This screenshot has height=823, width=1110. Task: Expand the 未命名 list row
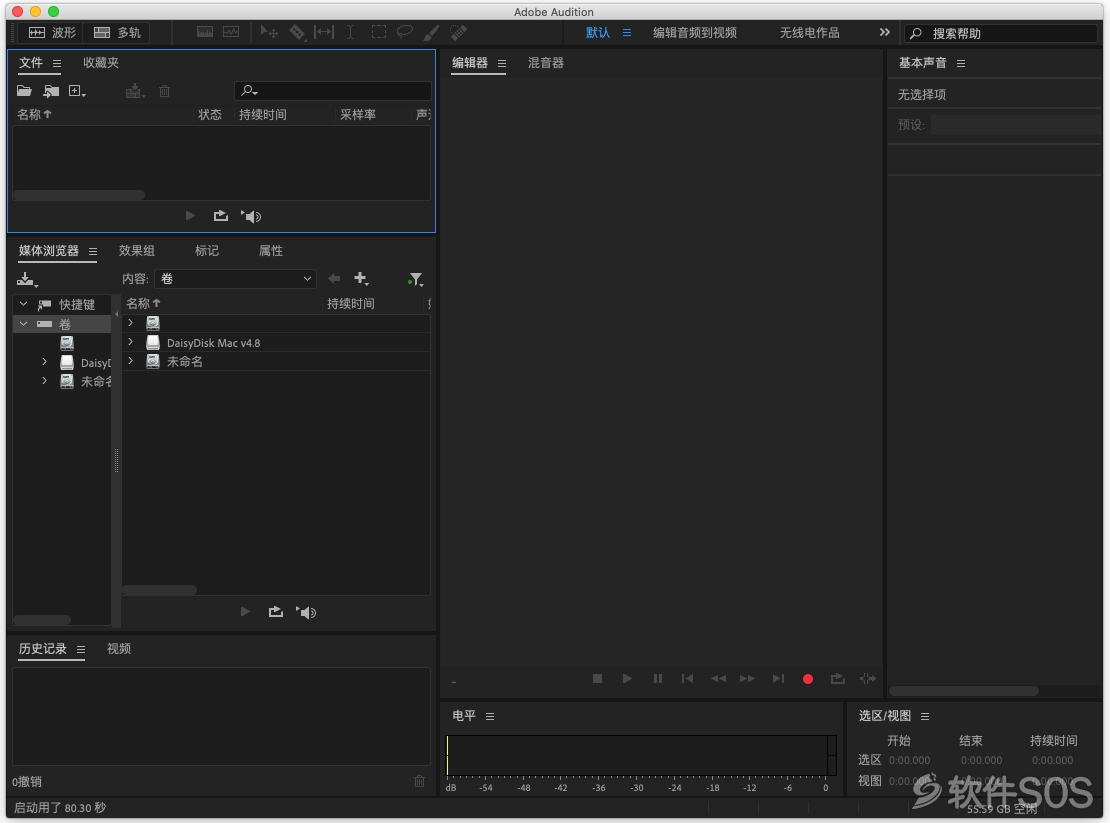(130, 361)
